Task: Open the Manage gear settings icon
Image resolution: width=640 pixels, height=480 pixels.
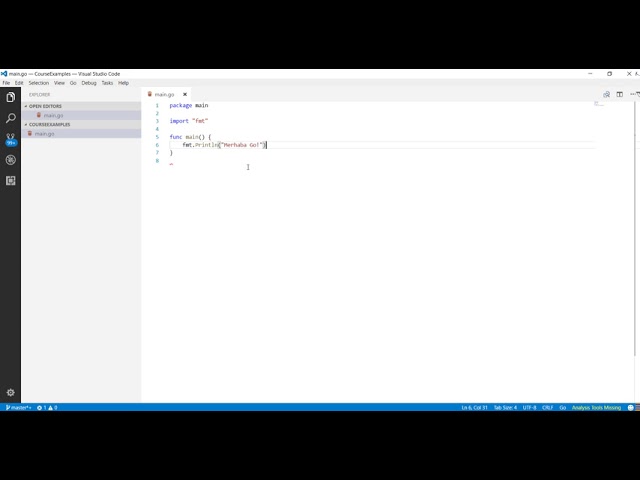Action: (x=11, y=392)
